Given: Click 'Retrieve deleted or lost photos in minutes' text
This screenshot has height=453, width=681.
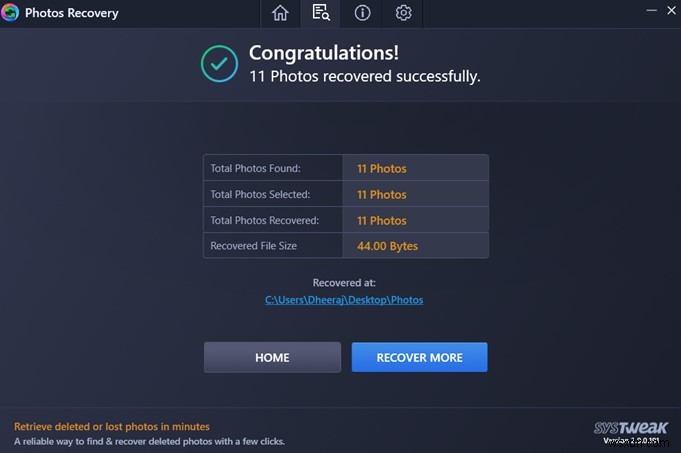Looking at the screenshot, I should pyautogui.click(x=112, y=426).
